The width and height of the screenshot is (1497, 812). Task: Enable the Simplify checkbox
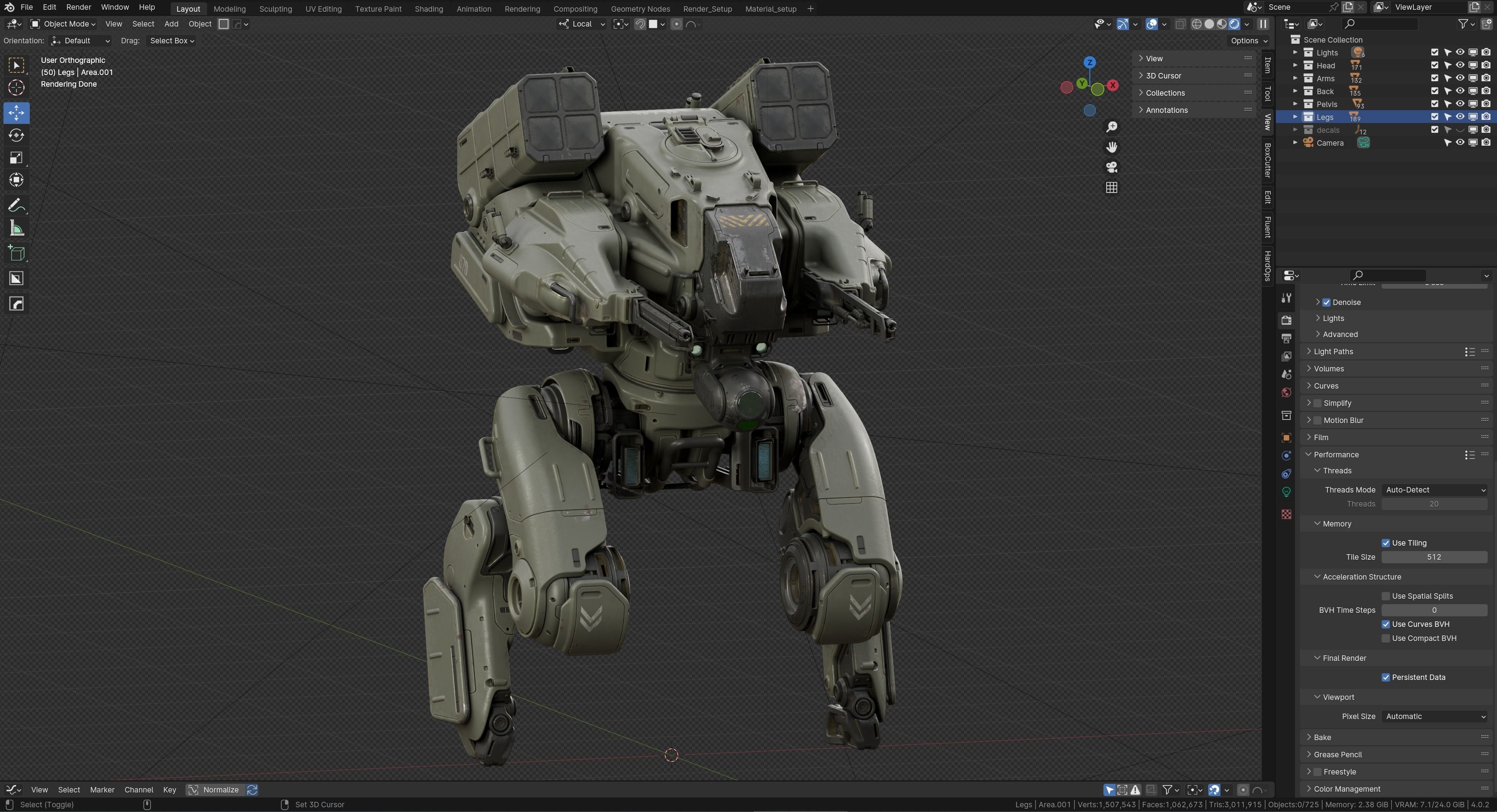point(1317,403)
